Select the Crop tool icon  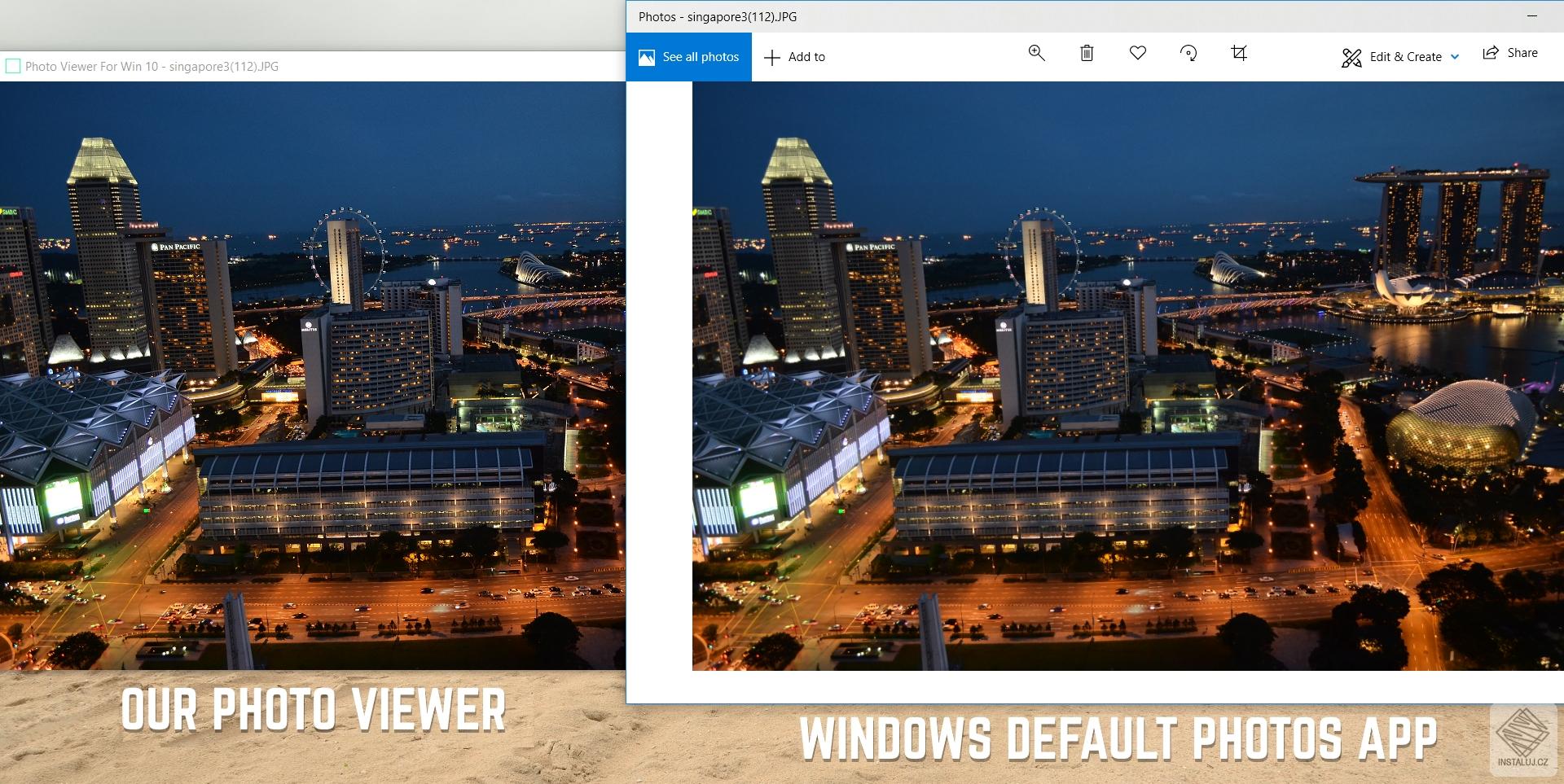point(1238,53)
